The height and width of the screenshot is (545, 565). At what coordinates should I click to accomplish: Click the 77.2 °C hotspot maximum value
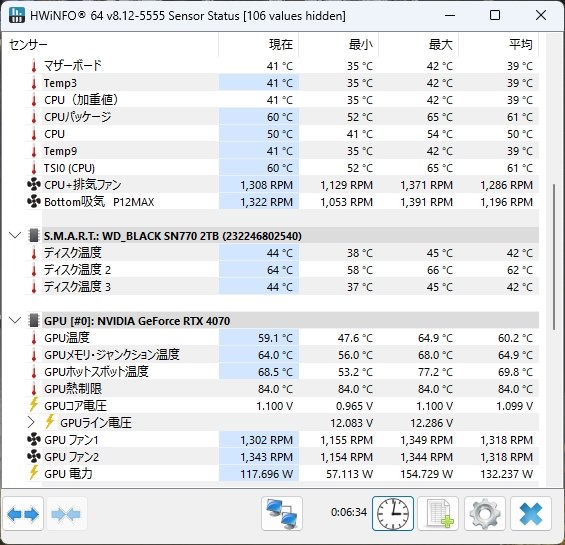[435, 372]
